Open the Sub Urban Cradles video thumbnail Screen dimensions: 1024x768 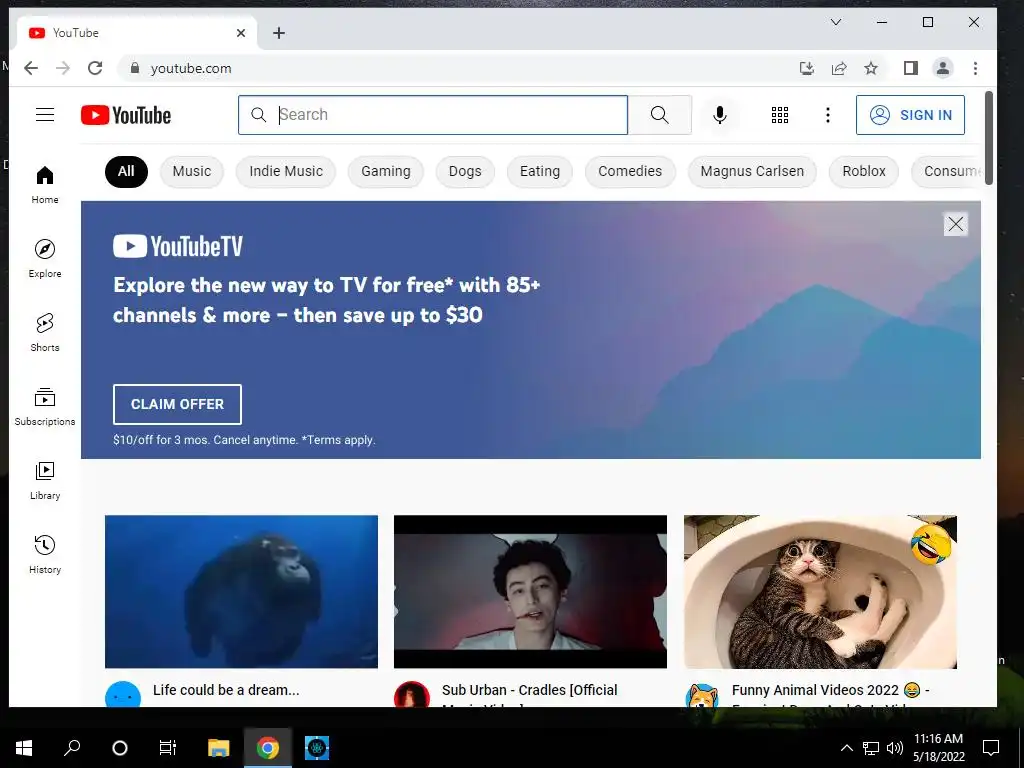click(530, 592)
